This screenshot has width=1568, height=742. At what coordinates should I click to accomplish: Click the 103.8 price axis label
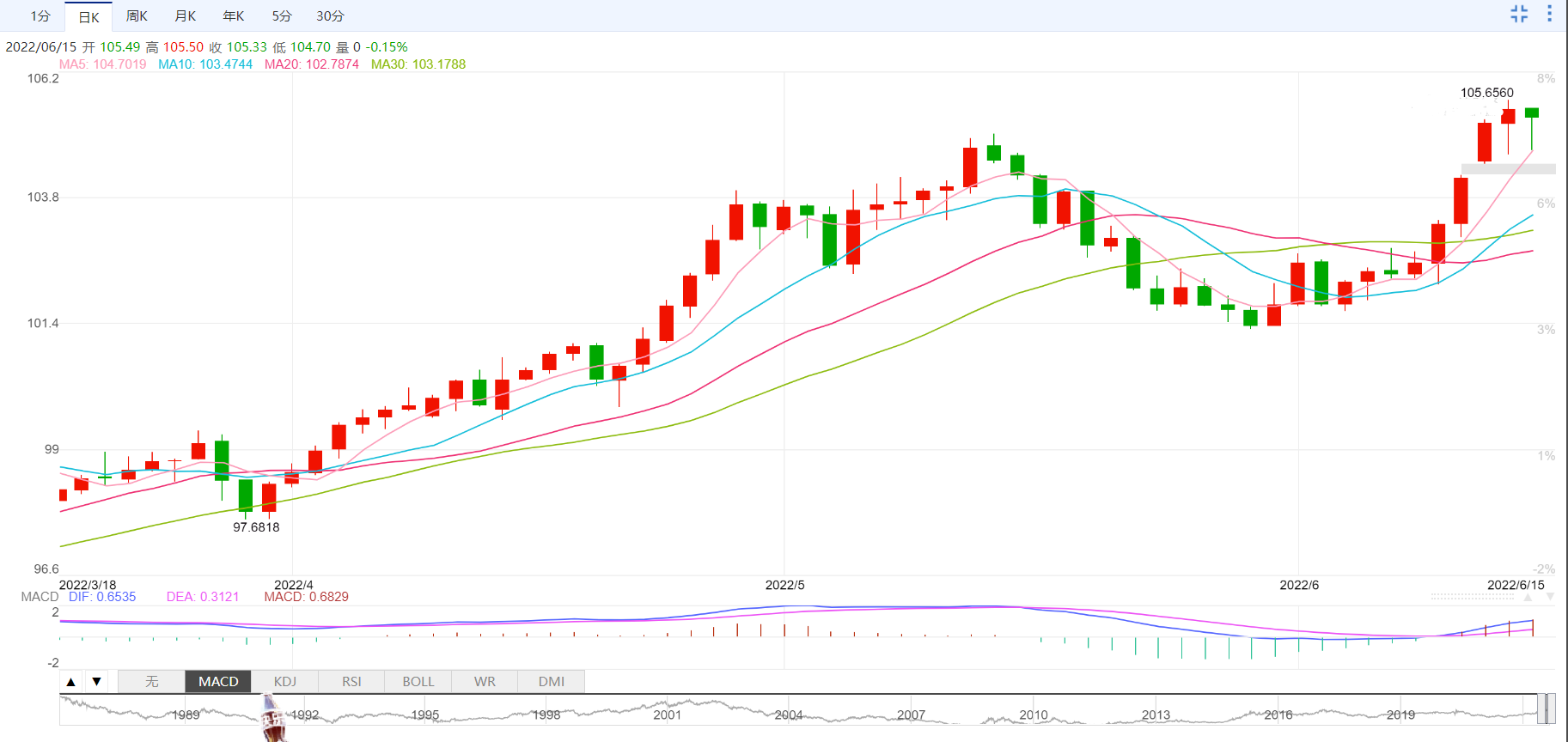click(43, 198)
